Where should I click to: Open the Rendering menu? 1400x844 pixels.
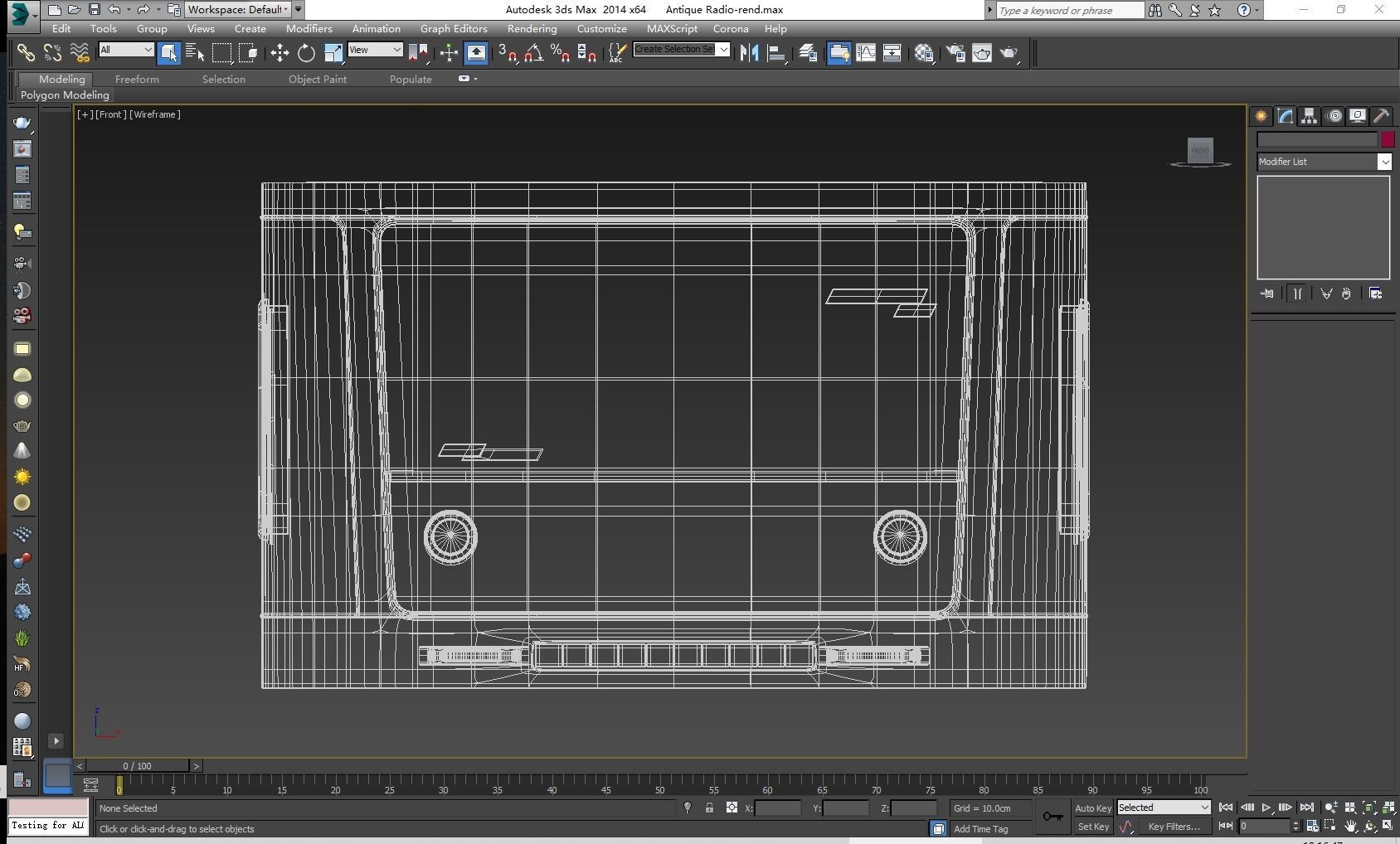tap(532, 28)
